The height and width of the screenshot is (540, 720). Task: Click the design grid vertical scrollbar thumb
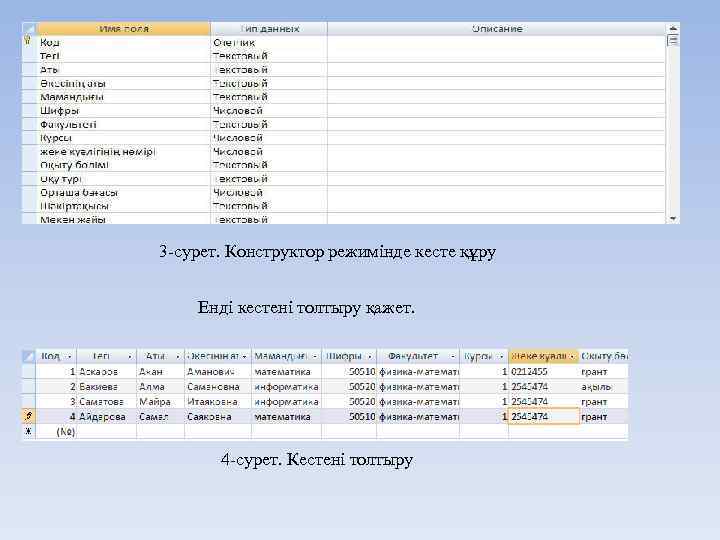(x=673, y=40)
